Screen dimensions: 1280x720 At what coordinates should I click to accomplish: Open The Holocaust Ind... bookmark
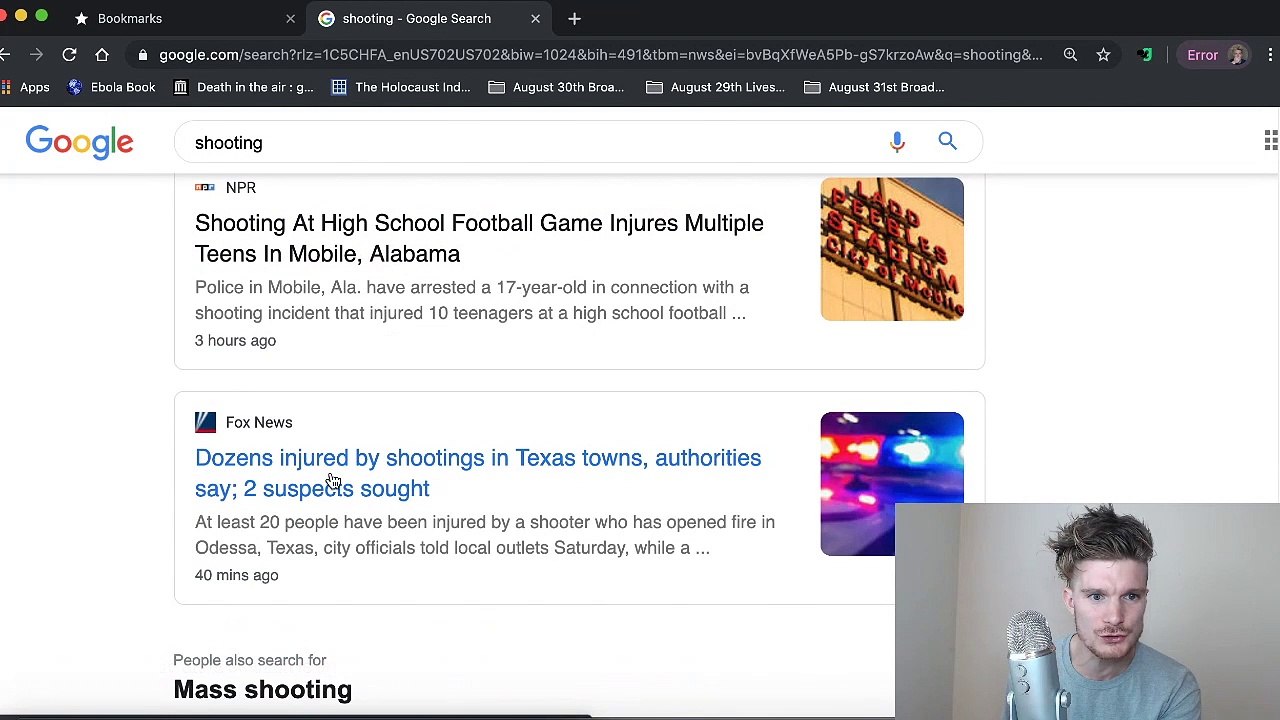click(401, 87)
